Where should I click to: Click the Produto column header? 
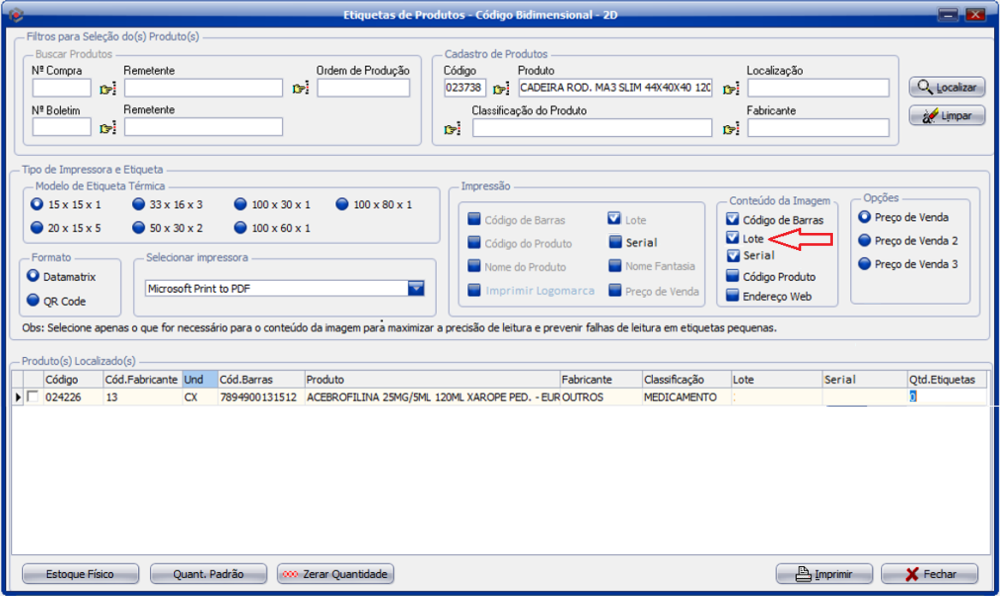pyautogui.click(x=430, y=380)
